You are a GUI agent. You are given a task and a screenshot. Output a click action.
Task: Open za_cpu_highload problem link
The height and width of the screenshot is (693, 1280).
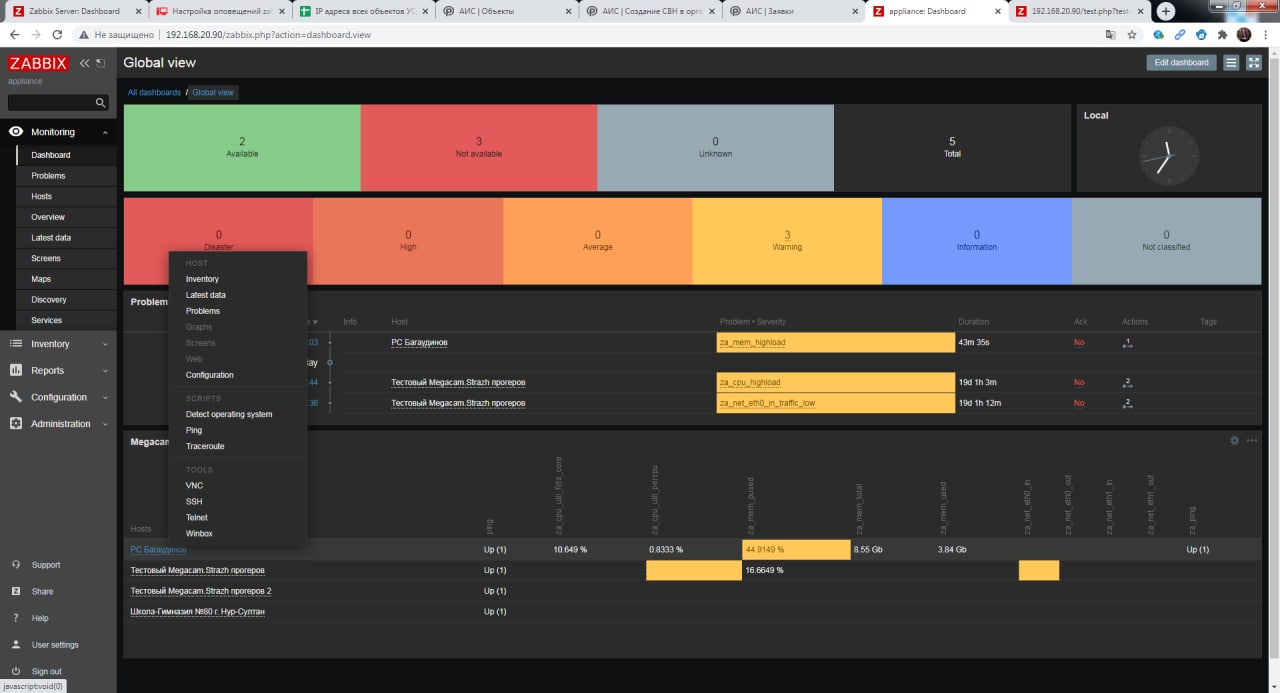coord(750,382)
